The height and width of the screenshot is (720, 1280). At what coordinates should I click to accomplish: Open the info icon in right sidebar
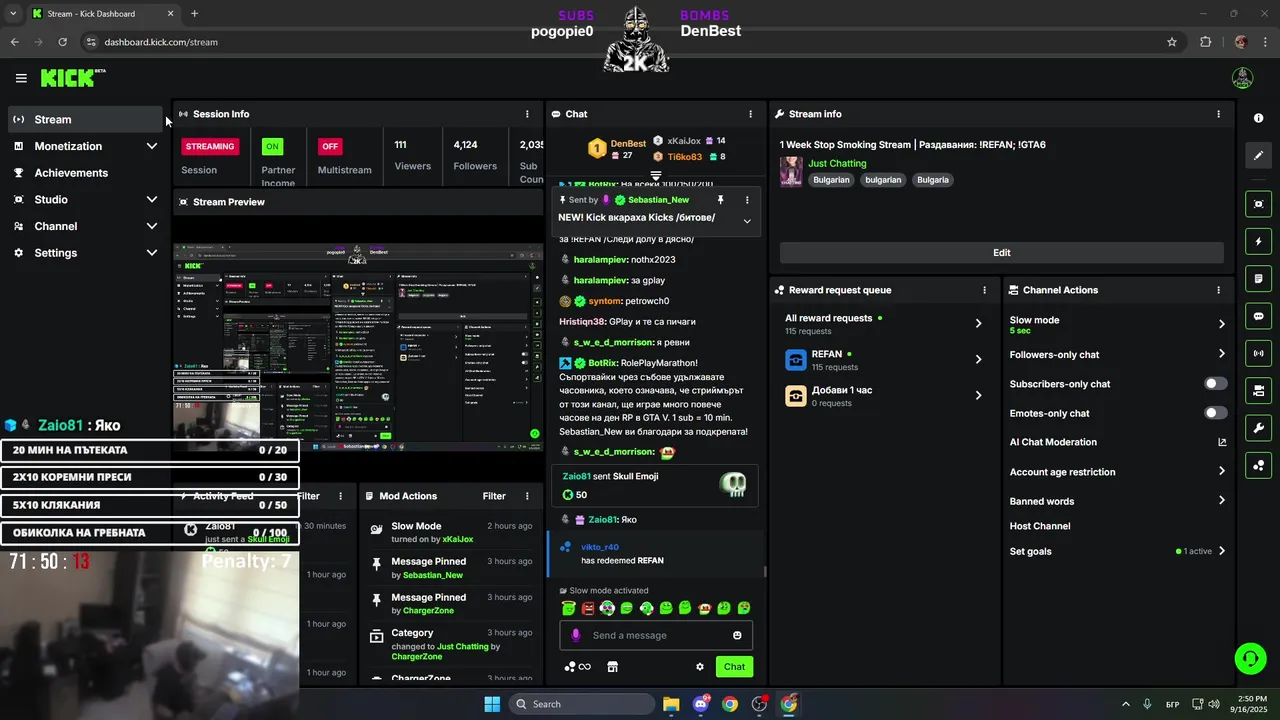pos(1258,118)
